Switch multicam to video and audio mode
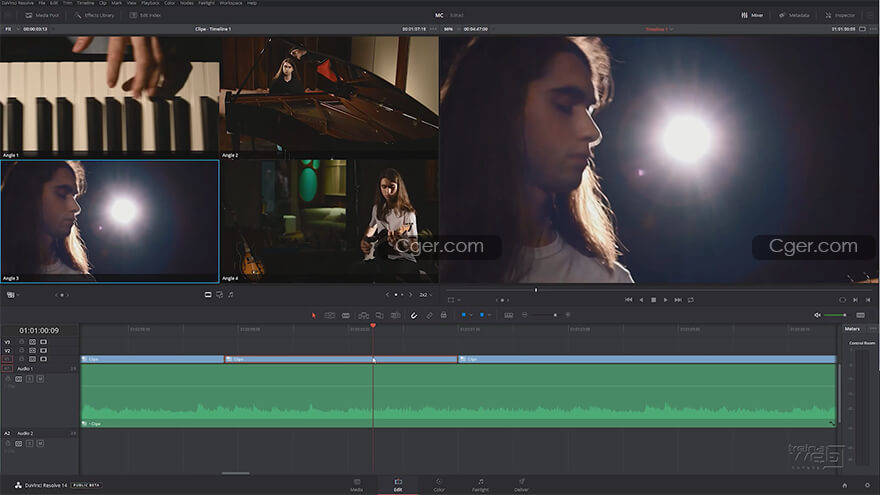Image resolution: width=880 pixels, height=495 pixels. [x=219, y=295]
